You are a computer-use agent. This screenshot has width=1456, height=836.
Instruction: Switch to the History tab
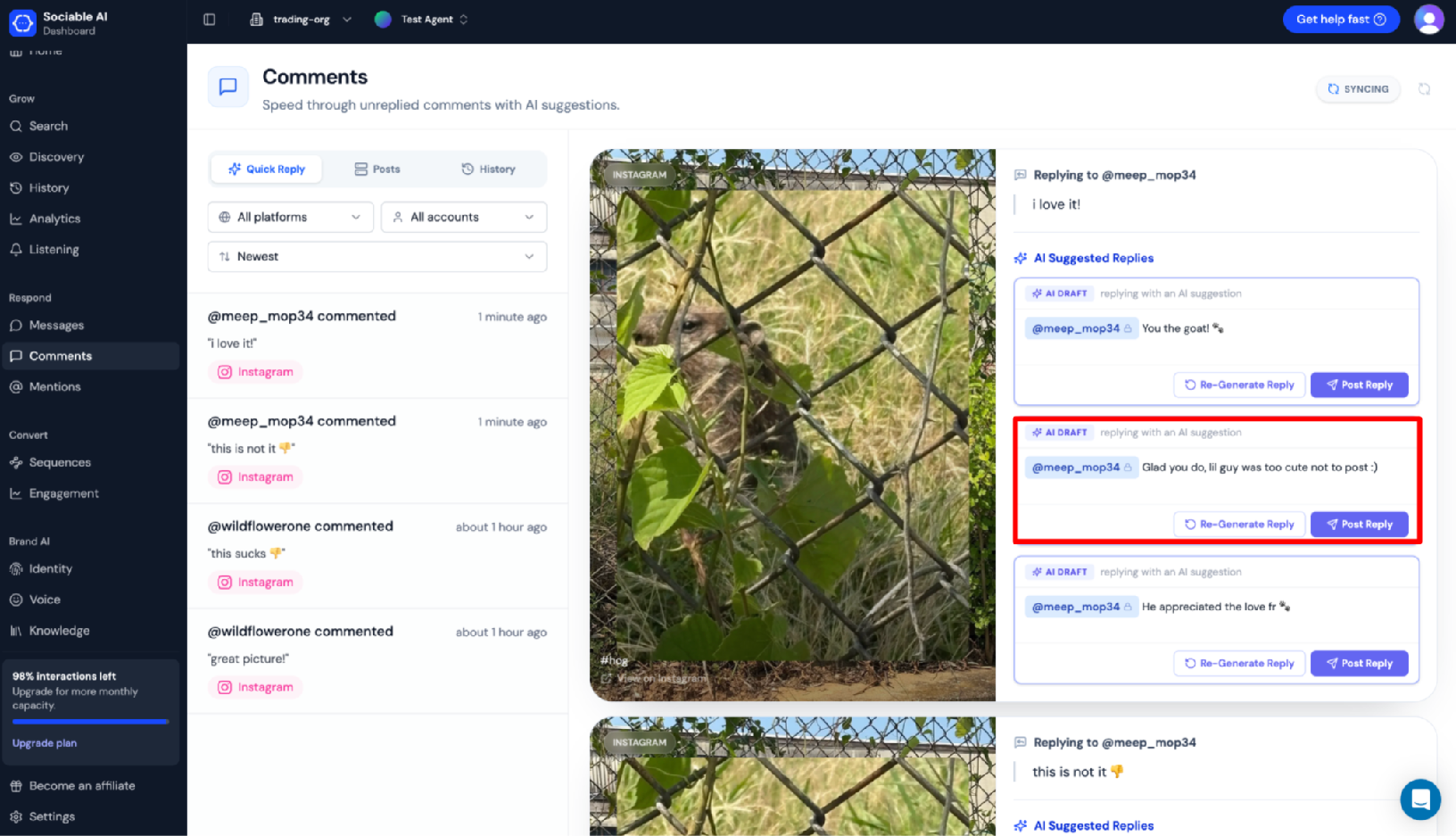coord(489,169)
